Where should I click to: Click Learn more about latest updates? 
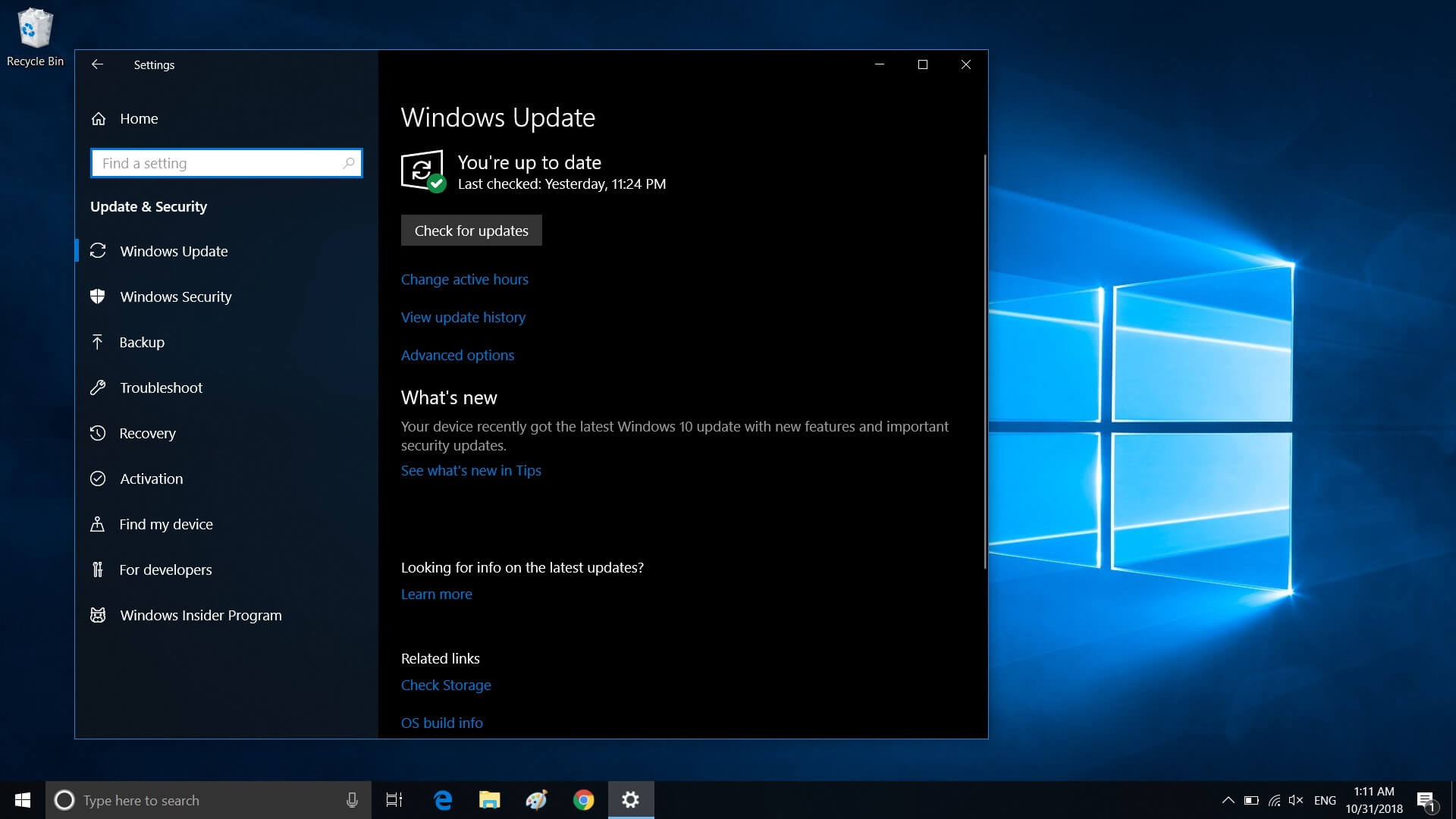(435, 593)
